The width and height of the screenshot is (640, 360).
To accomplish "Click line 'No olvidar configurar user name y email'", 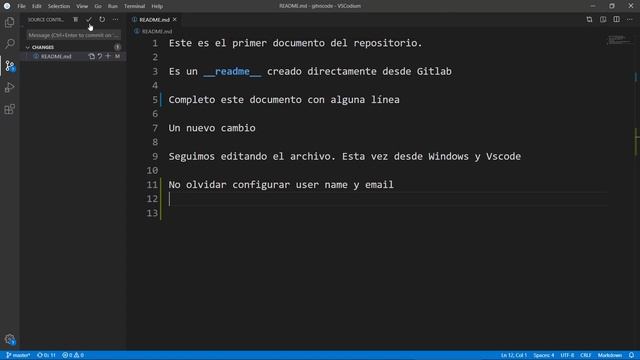I will click(281, 185).
